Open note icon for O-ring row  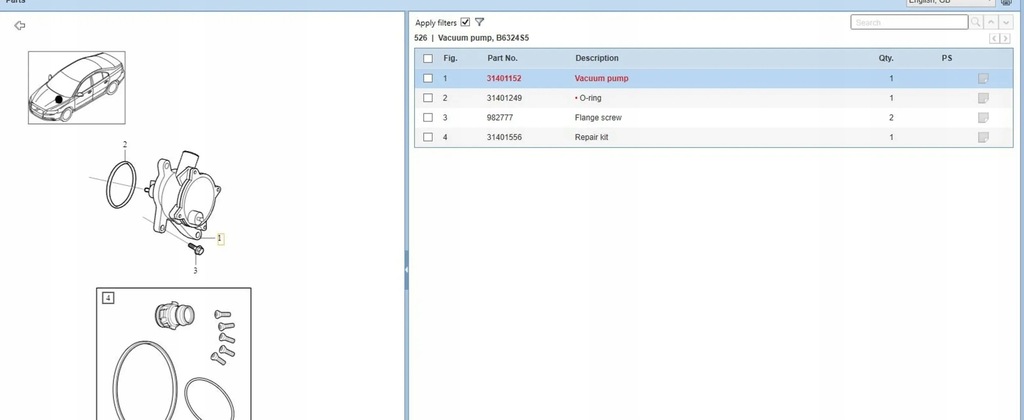[x=983, y=98]
